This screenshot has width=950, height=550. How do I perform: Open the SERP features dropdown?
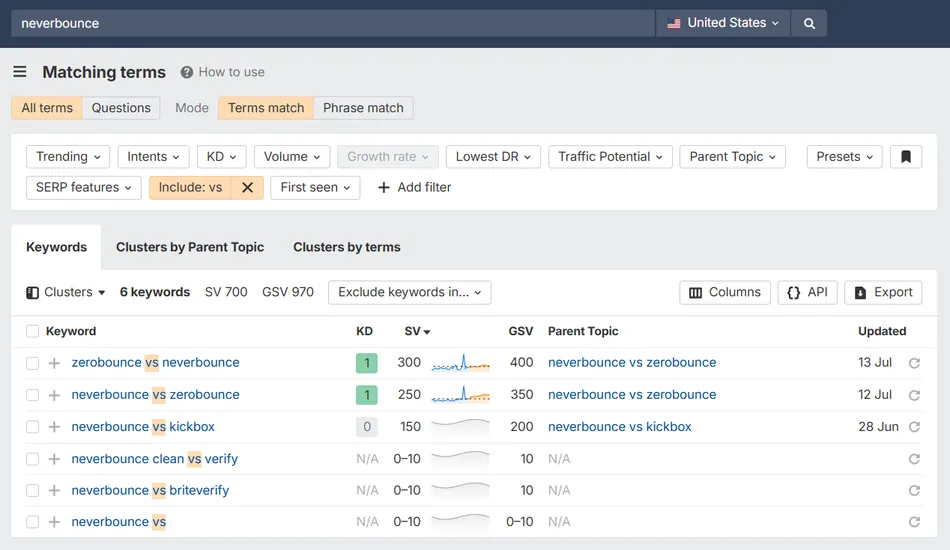(x=84, y=188)
